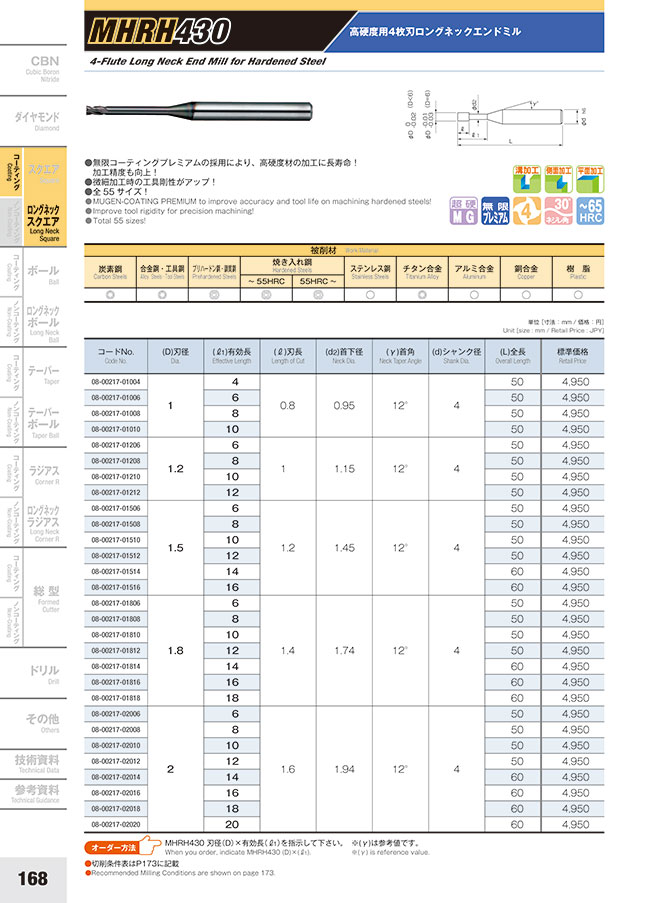
Task: Click the (D)刃径 Dia. column header
Action: point(176,355)
